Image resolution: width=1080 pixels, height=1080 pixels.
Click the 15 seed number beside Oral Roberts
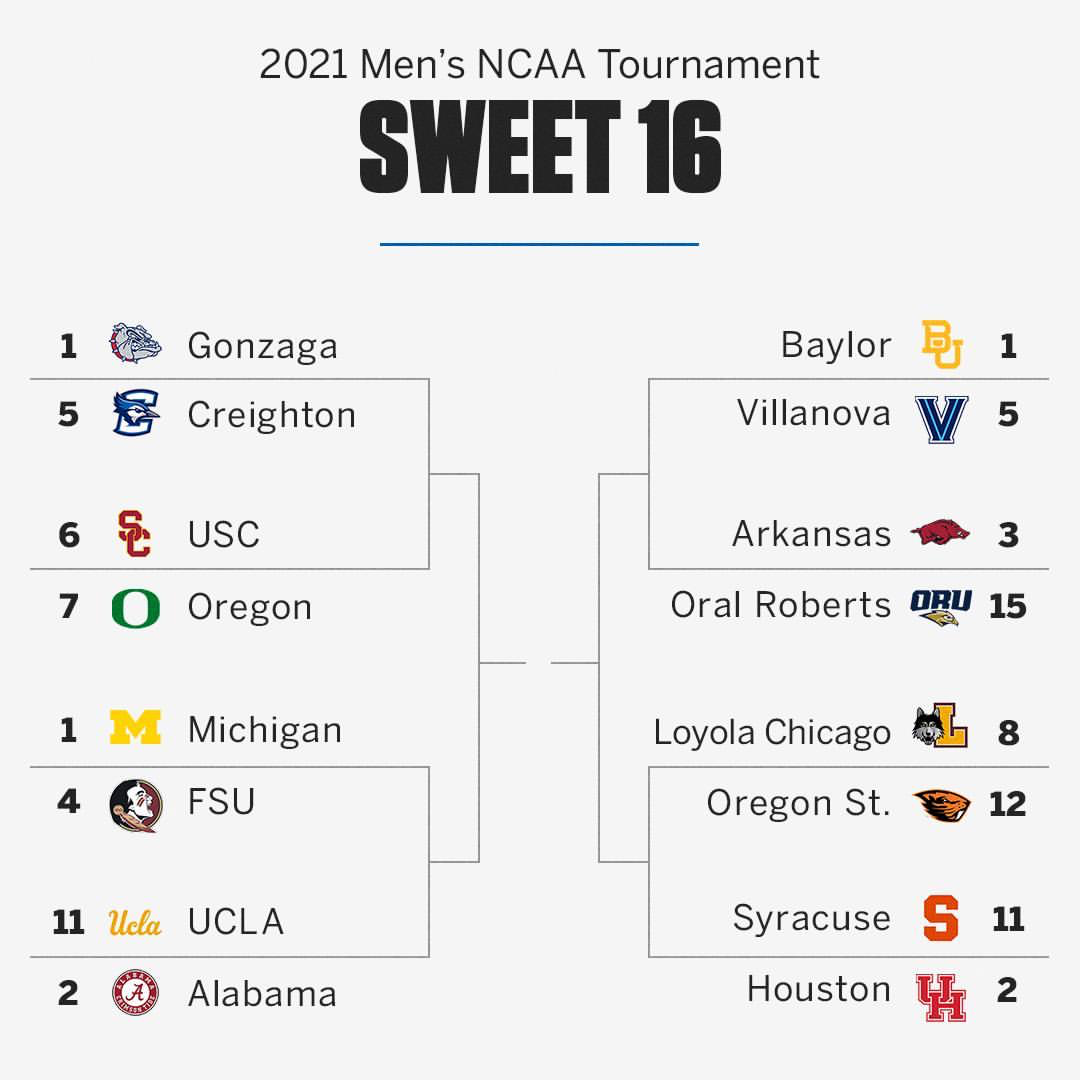pos(1007,606)
